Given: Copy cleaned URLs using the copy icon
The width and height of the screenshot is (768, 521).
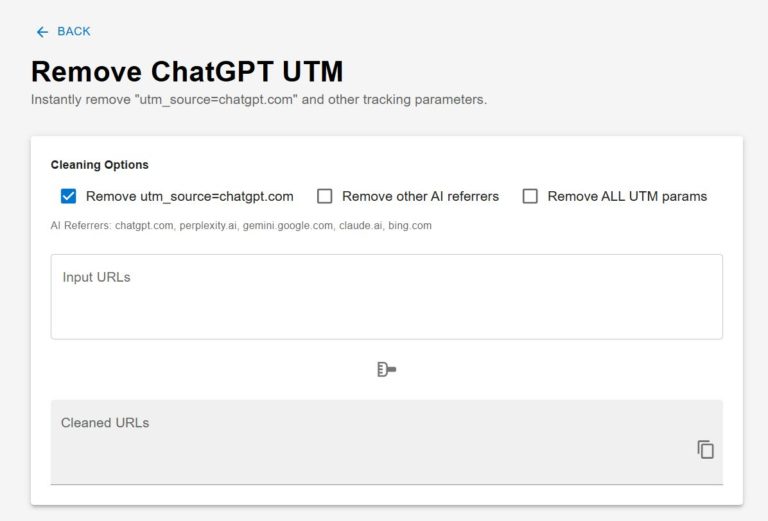Looking at the screenshot, I should pyautogui.click(x=706, y=449).
